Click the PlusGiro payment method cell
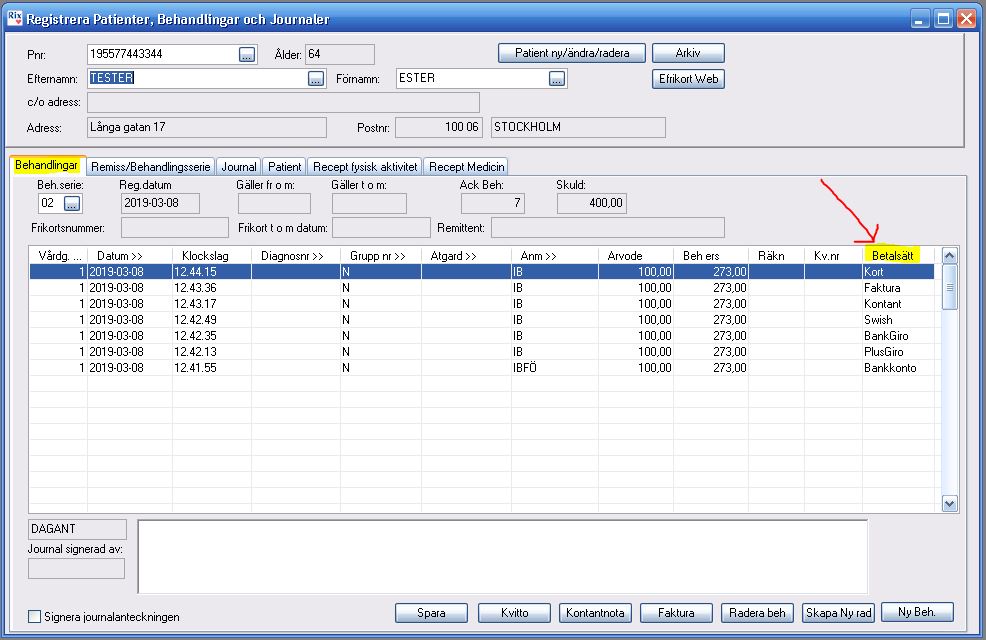Viewport: 986px width, 640px height. point(898,352)
